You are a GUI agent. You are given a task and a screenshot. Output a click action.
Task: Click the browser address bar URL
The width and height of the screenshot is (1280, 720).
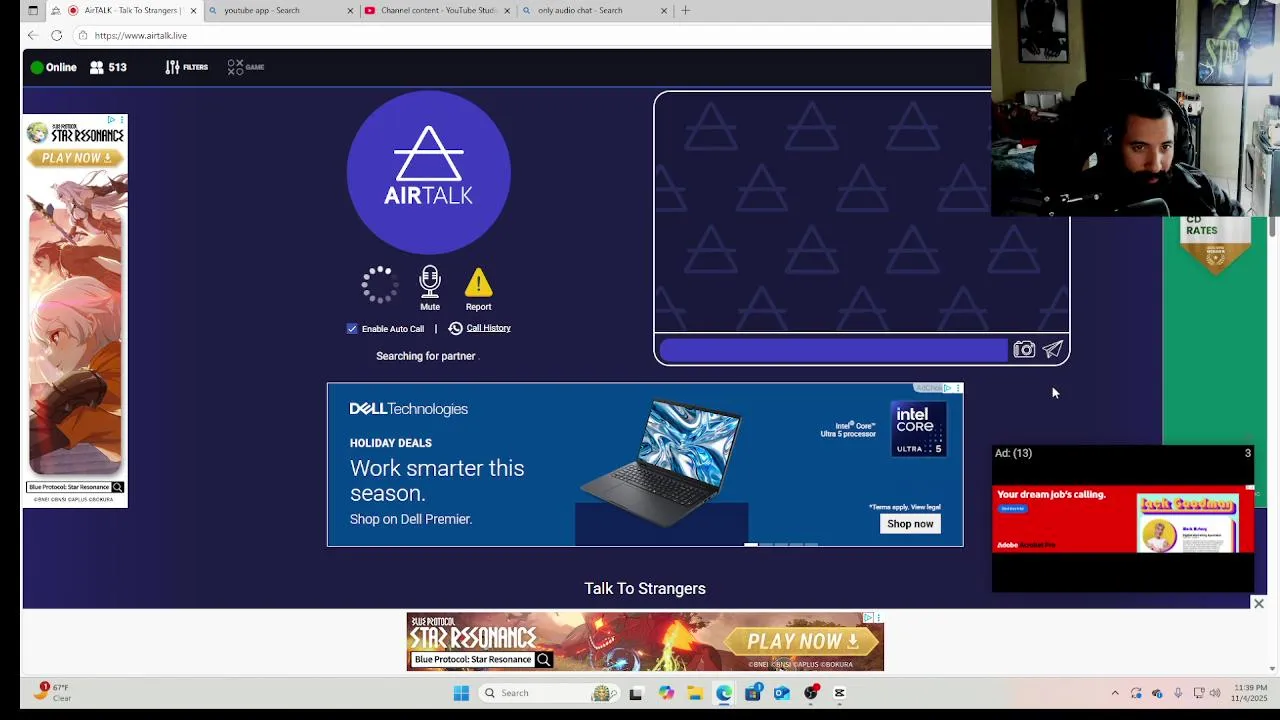pos(141,35)
